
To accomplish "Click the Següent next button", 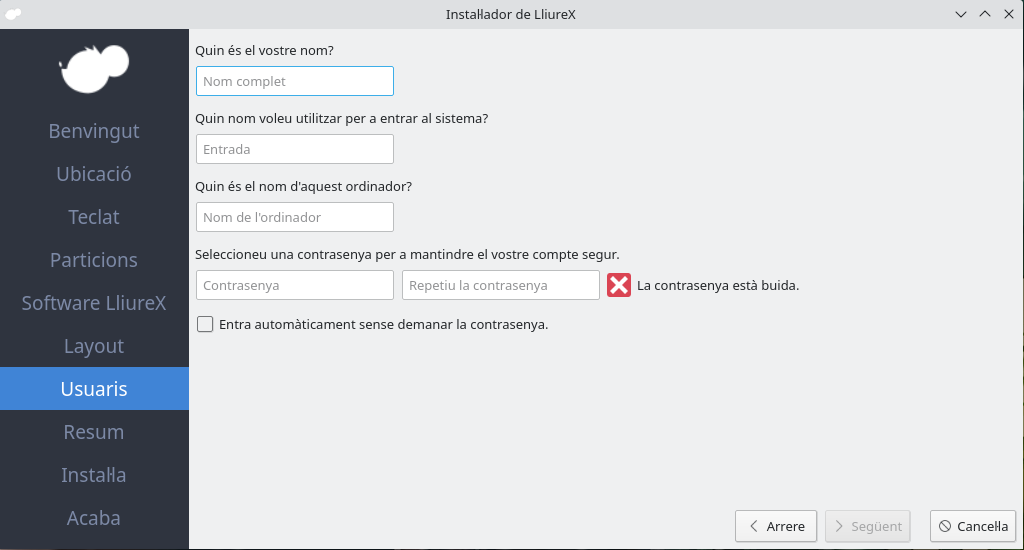I will (868, 526).
